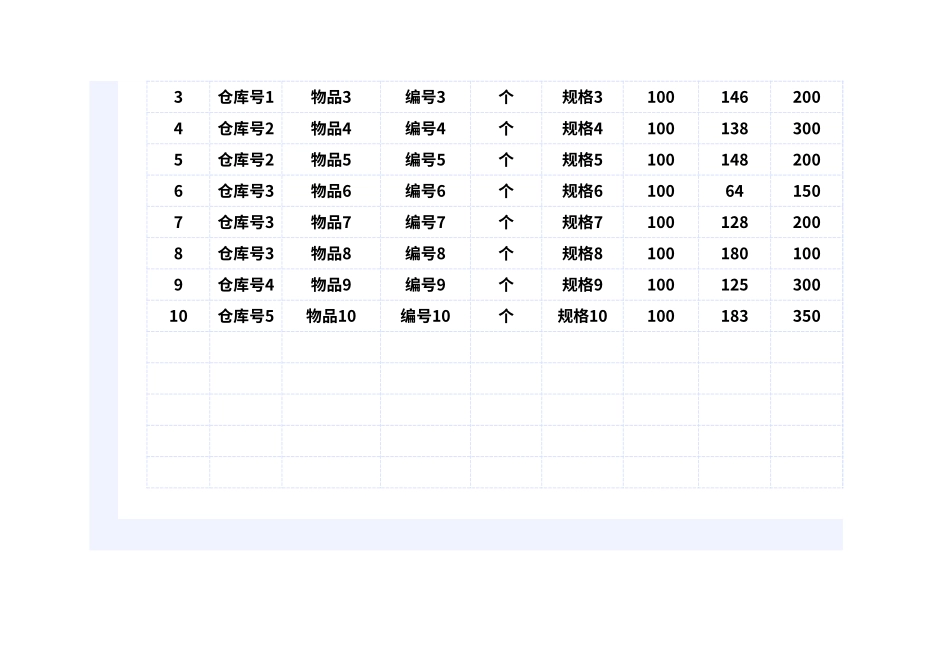Click the 物品10 cell

point(331,316)
